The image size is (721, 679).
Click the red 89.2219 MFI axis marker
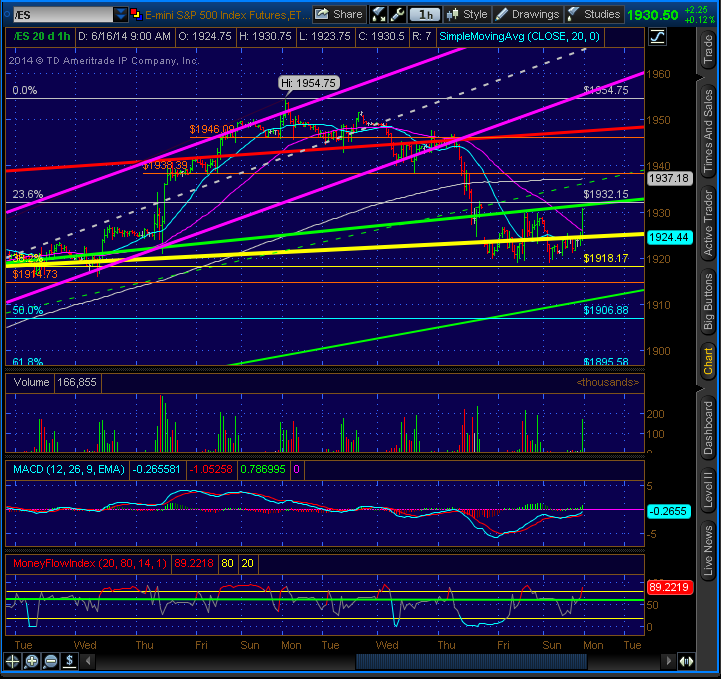click(669, 587)
